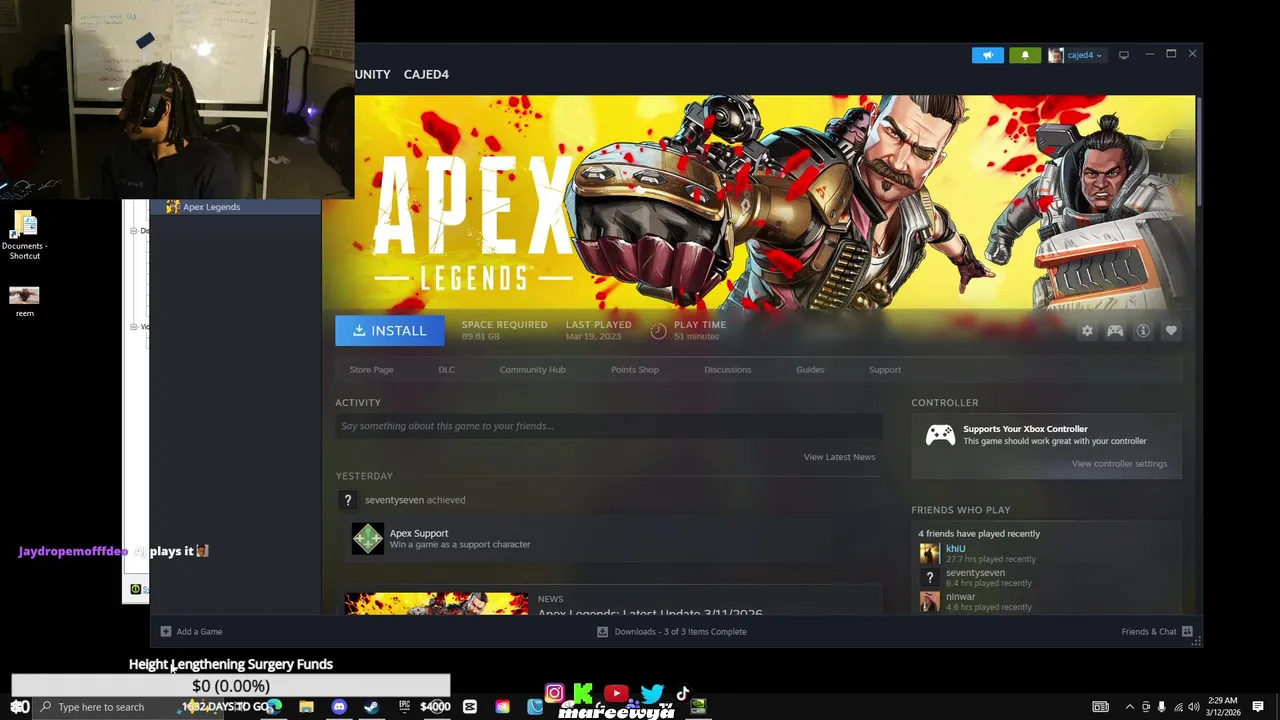
Task: Click the TikTok overlay icon
Action: pyautogui.click(x=683, y=693)
